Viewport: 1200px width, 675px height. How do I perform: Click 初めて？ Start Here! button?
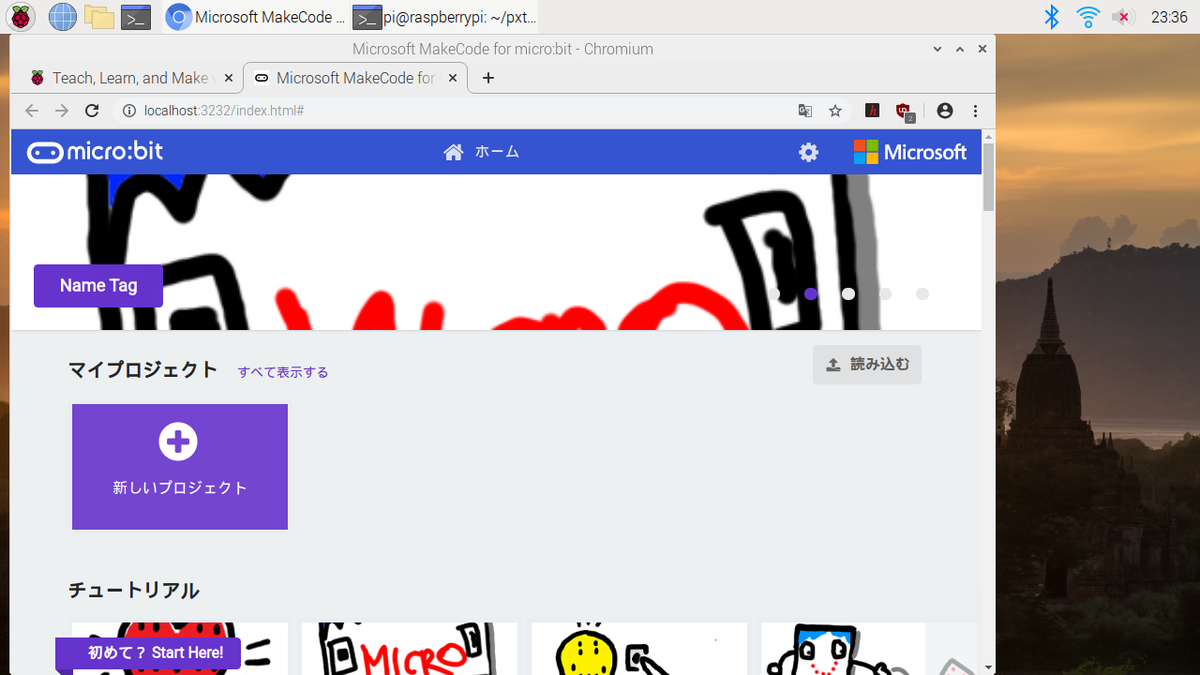[148, 654]
